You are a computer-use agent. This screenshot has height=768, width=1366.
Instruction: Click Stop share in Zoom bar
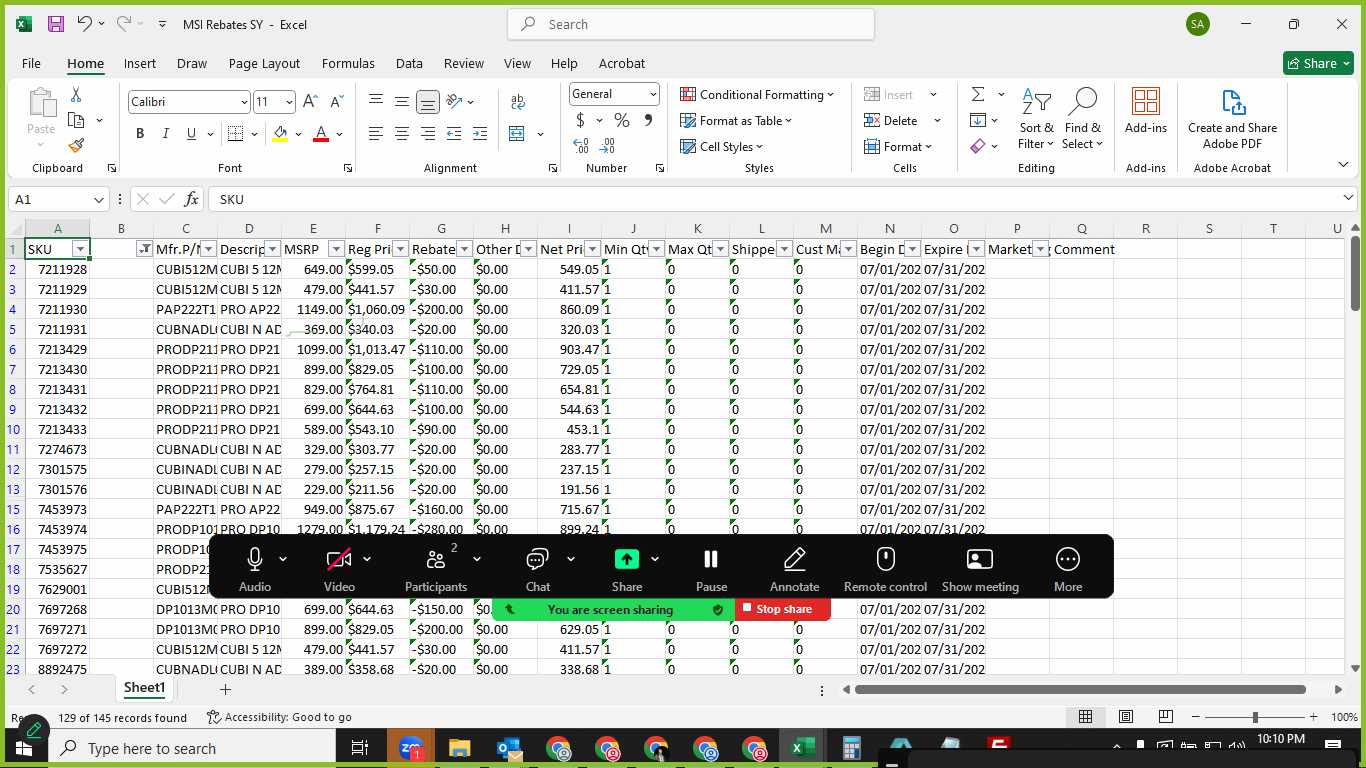click(x=783, y=609)
